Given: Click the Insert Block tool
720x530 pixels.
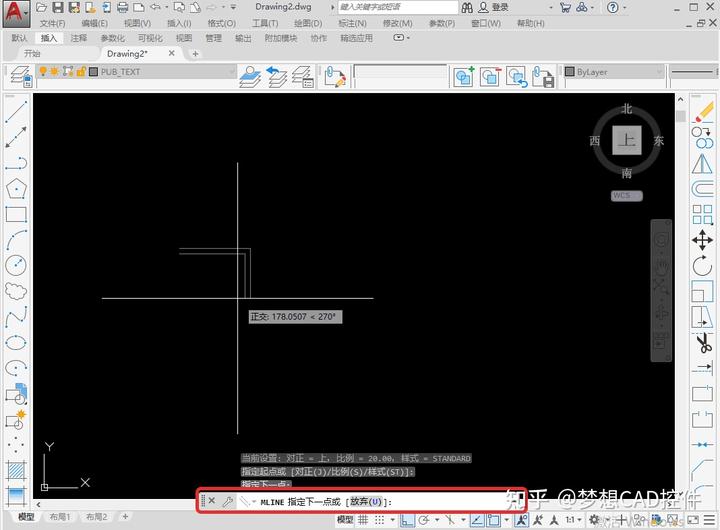Looking at the screenshot, I should (x=16, y=394).
